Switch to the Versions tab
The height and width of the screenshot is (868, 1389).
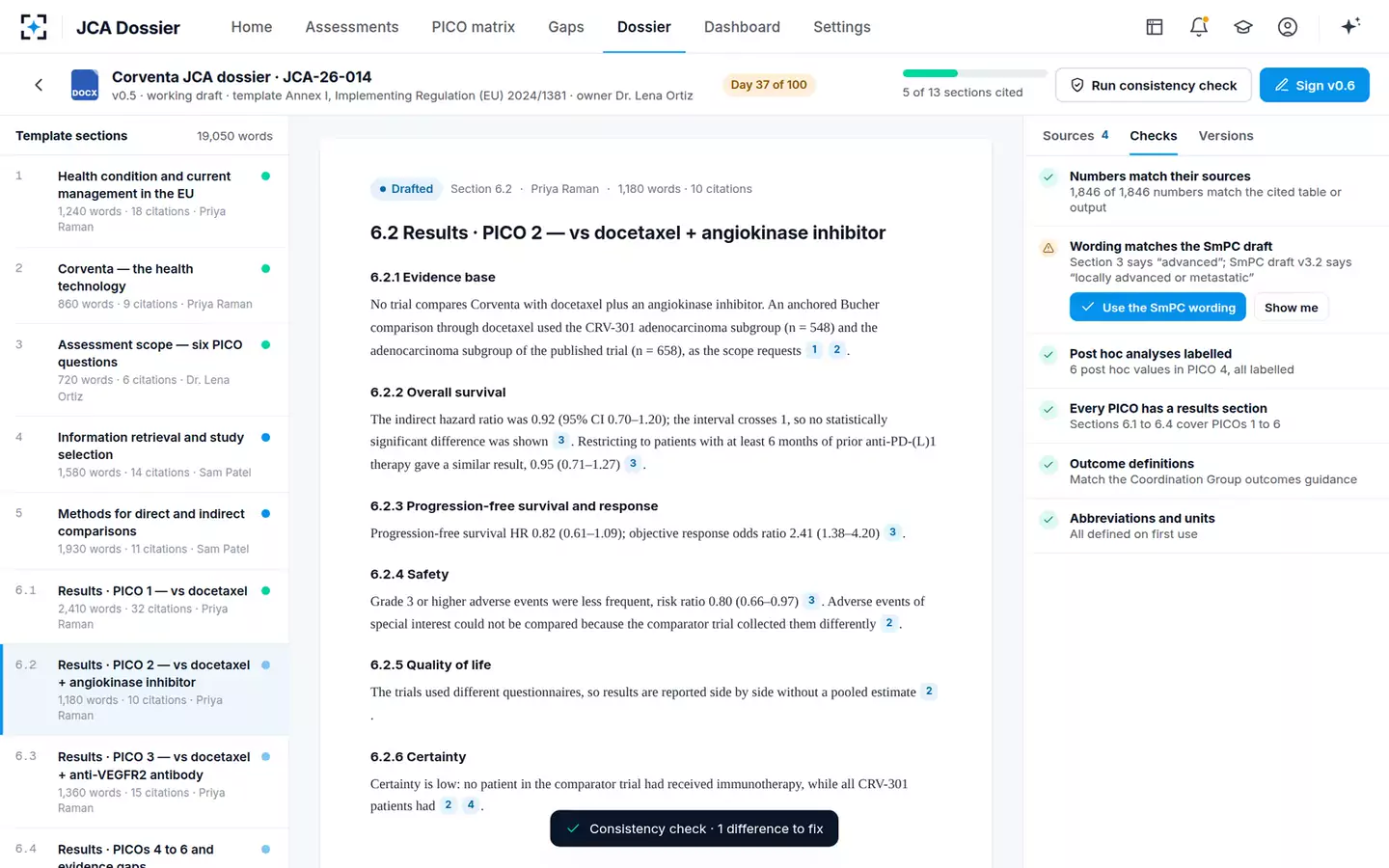point(1226,136)
